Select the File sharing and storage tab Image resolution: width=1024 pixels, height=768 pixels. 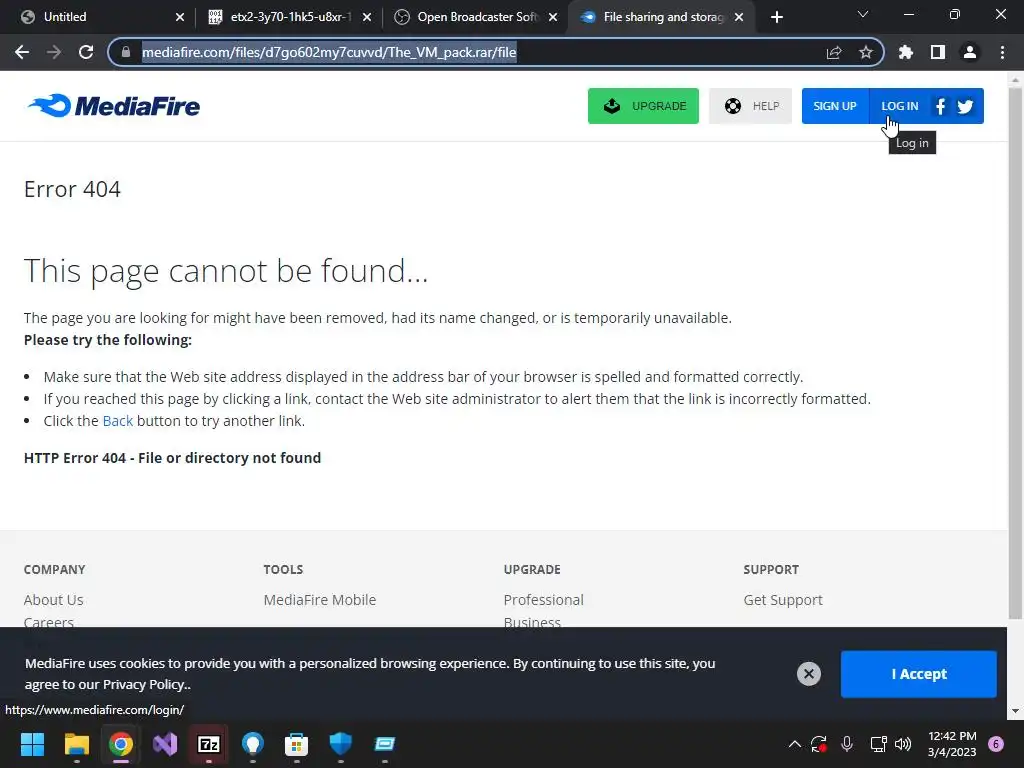(663, 17)
